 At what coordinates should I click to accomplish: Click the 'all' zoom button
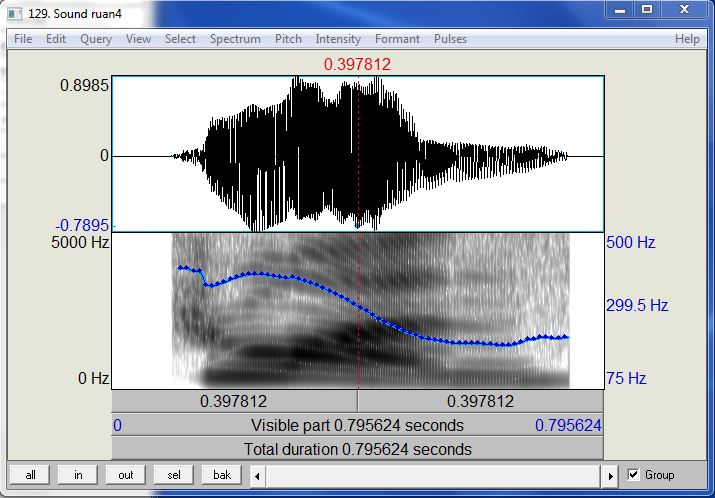point(31,475)
